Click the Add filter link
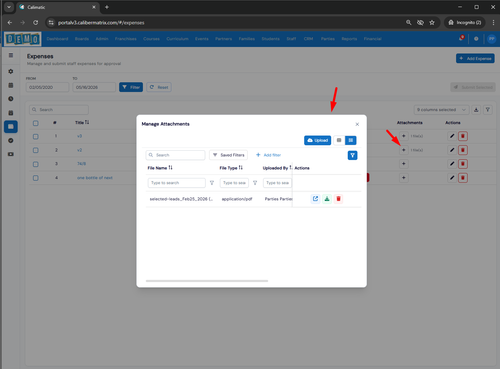Image resolution: width=500 pixels, height=369 pixels. [x=269, y=155]
